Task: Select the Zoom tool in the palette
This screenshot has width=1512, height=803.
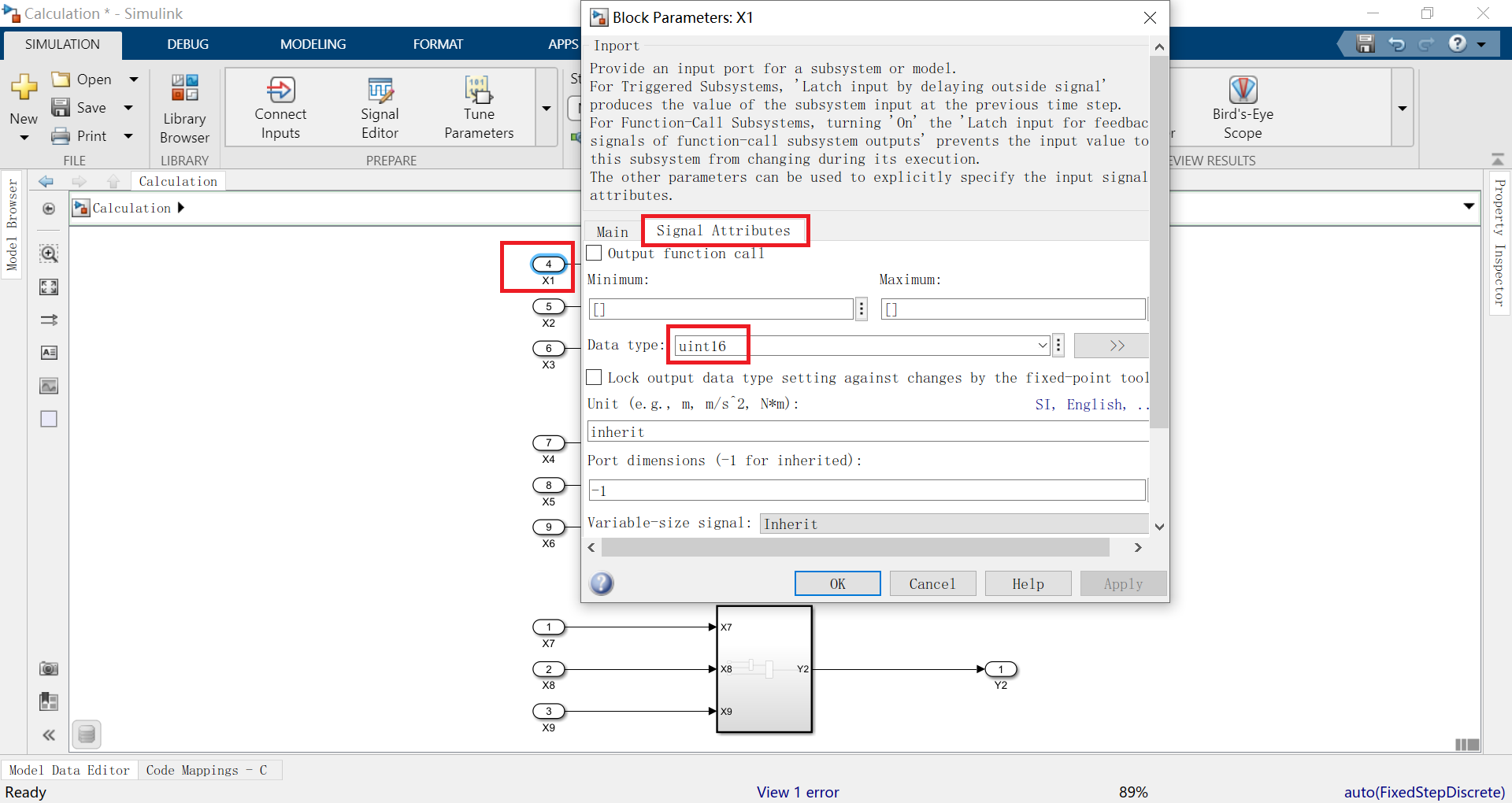Action: (x=49, y=253)
